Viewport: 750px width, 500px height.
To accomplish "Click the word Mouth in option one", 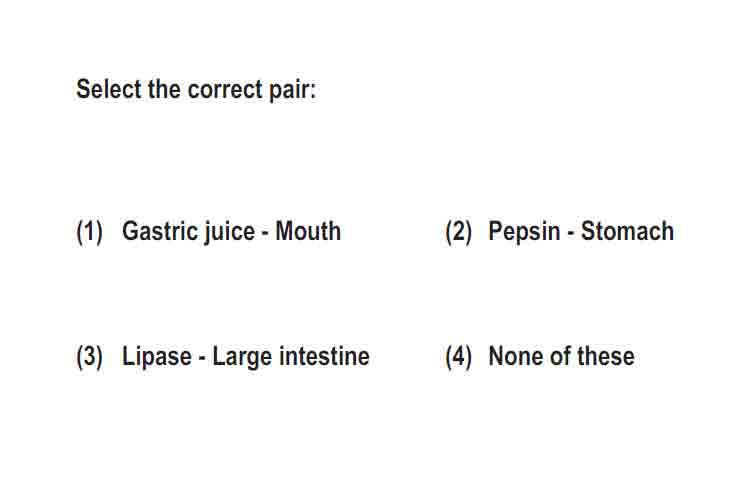I will (x=308, y=232).
